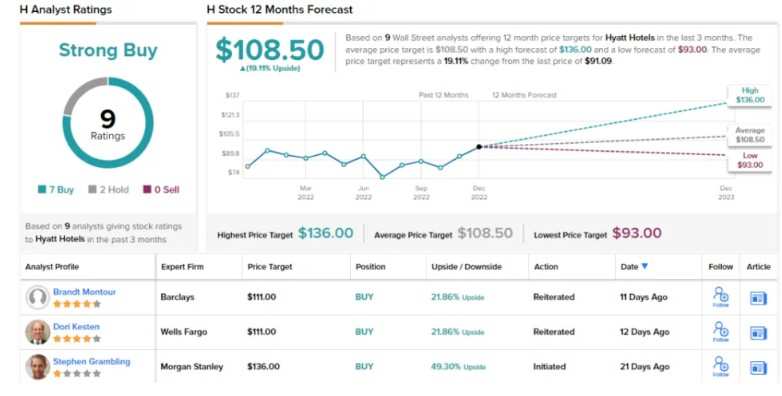Click Stephen Grambling's profile photo
Screen dimensions: 782x396
tap(37, 367)
